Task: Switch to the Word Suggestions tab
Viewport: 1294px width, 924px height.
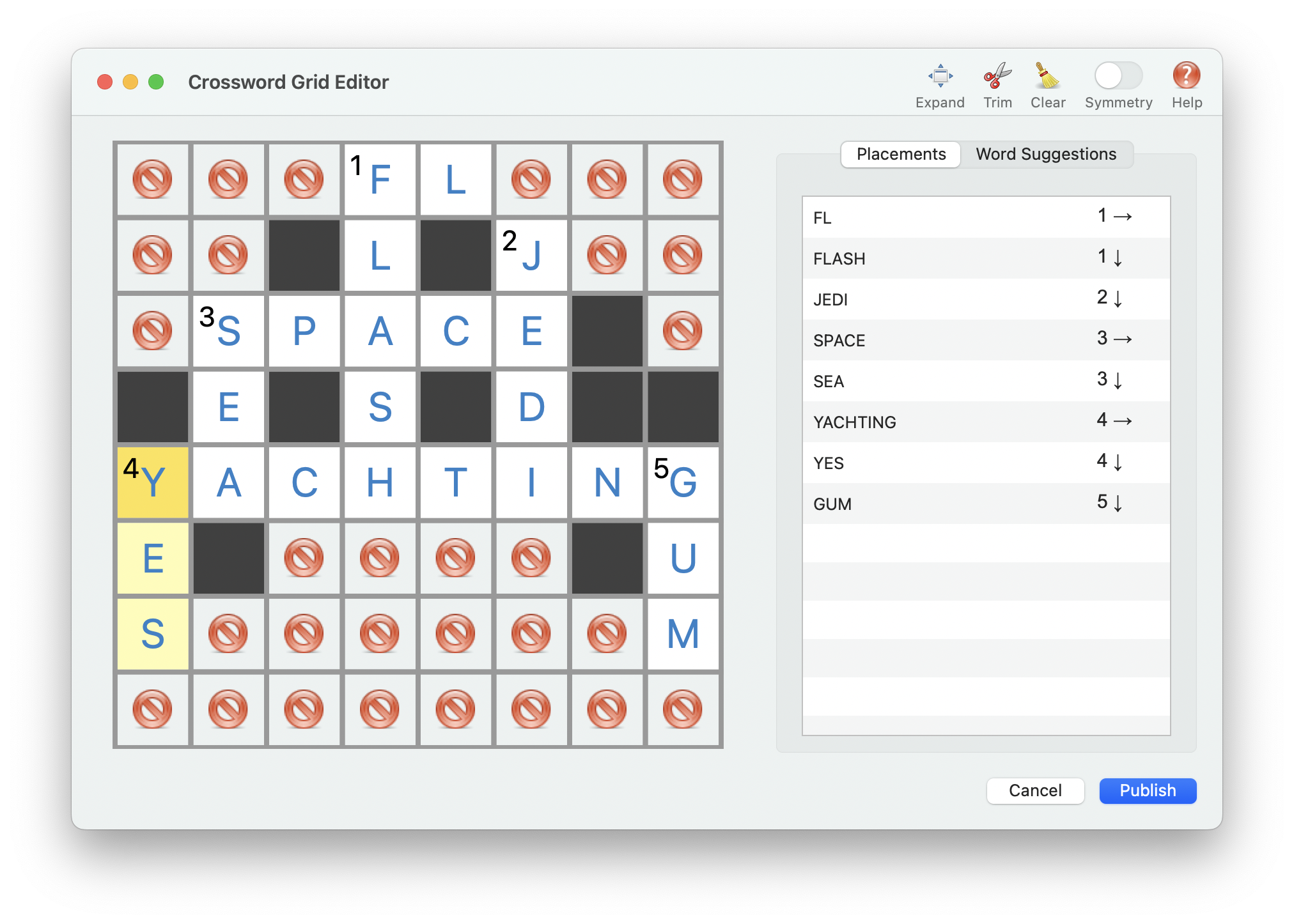Action: tap(1046, 155)
